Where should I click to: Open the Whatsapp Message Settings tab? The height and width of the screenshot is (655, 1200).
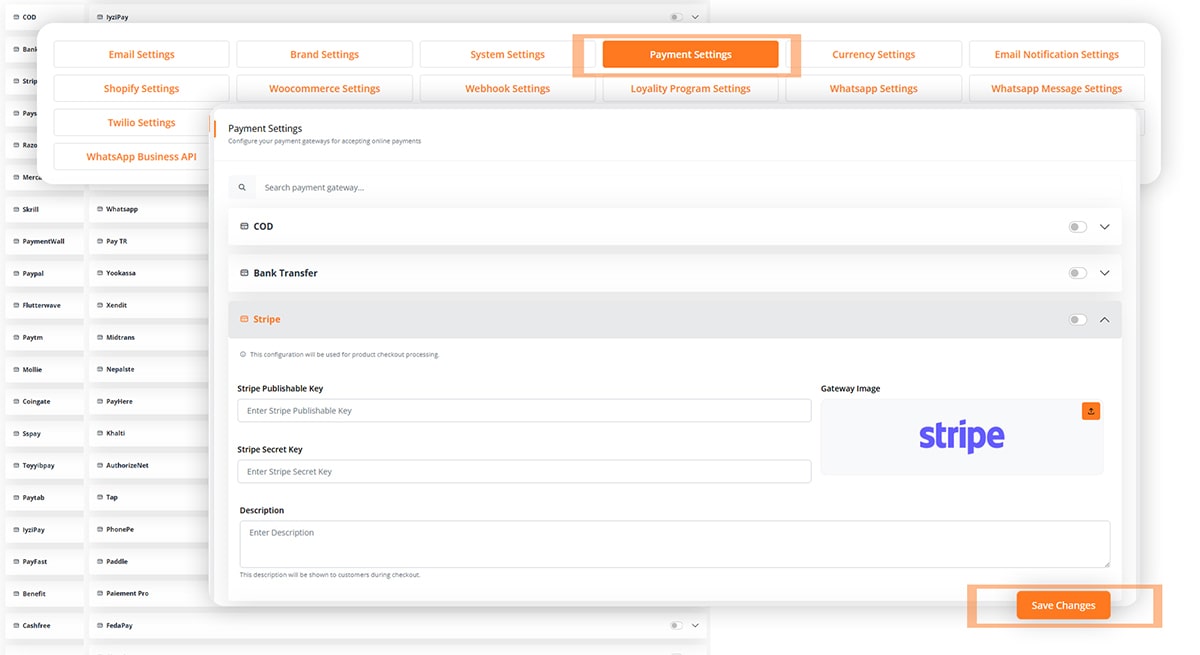[1056, 88]
